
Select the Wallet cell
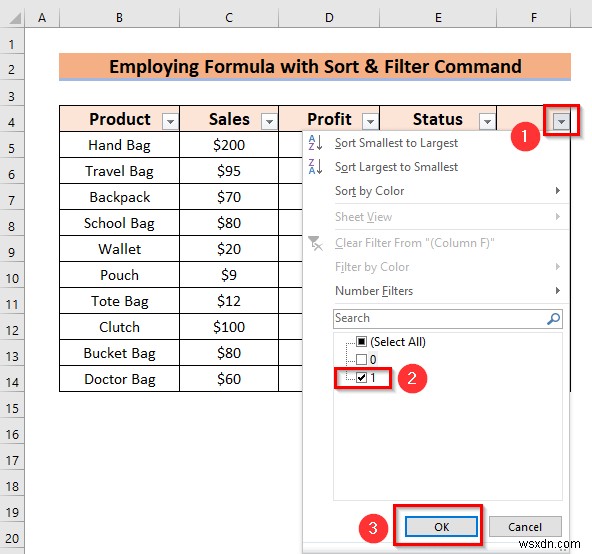click(x=119, y=249)
